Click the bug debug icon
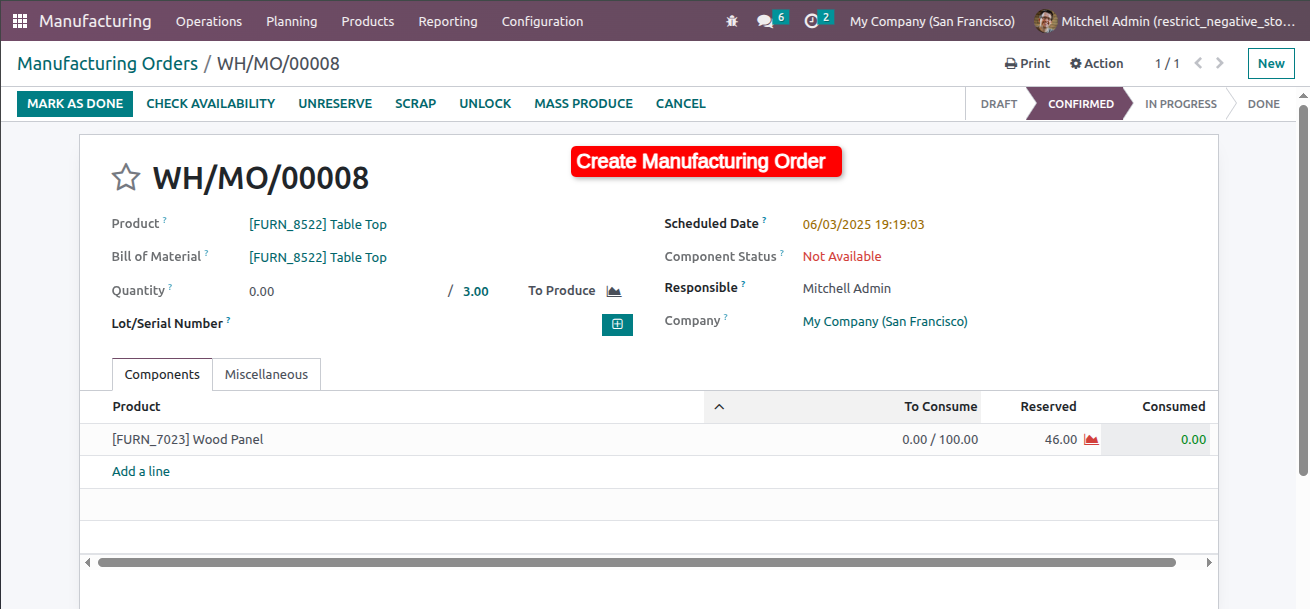Viewport: 1310px width, 609px height. click(x=732, y=21)
